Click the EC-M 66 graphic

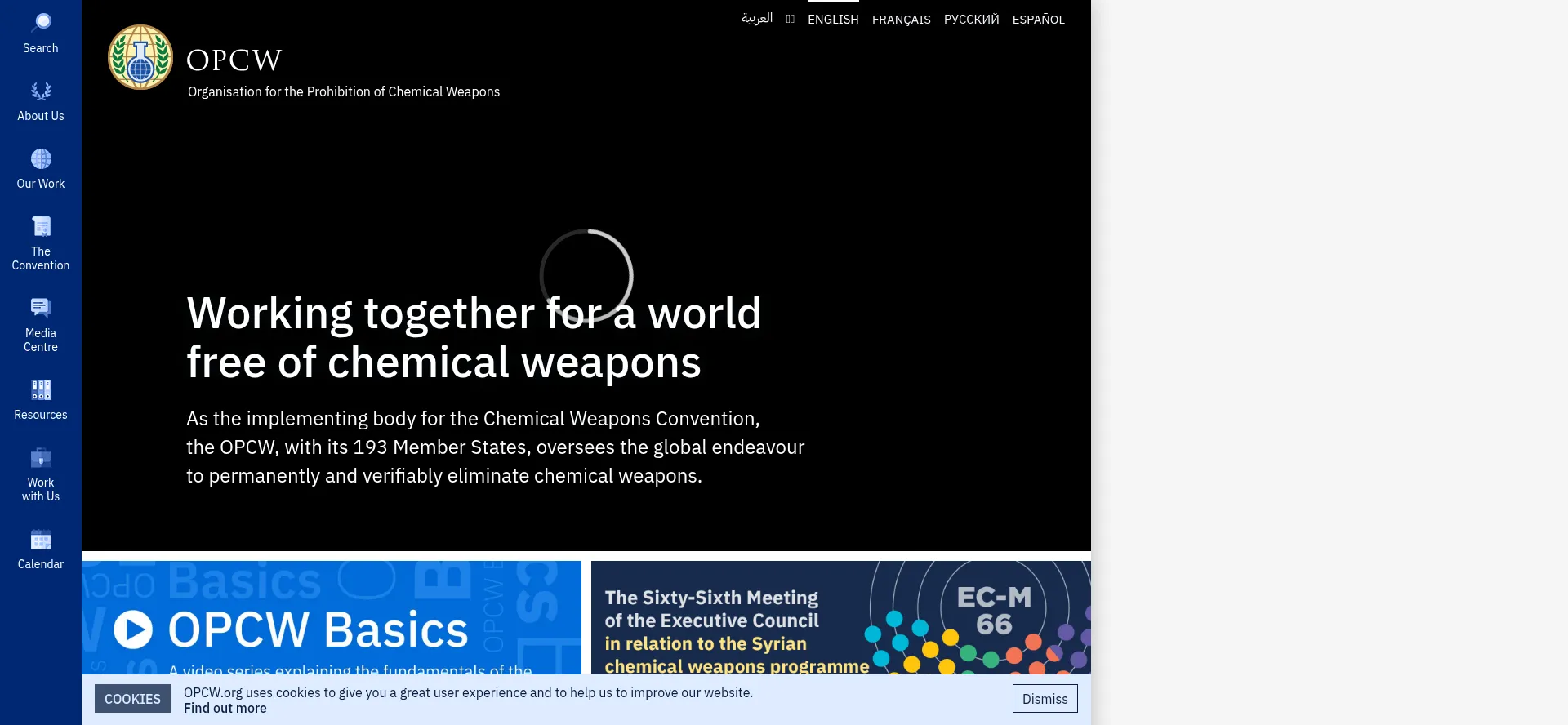coord(994,610)
